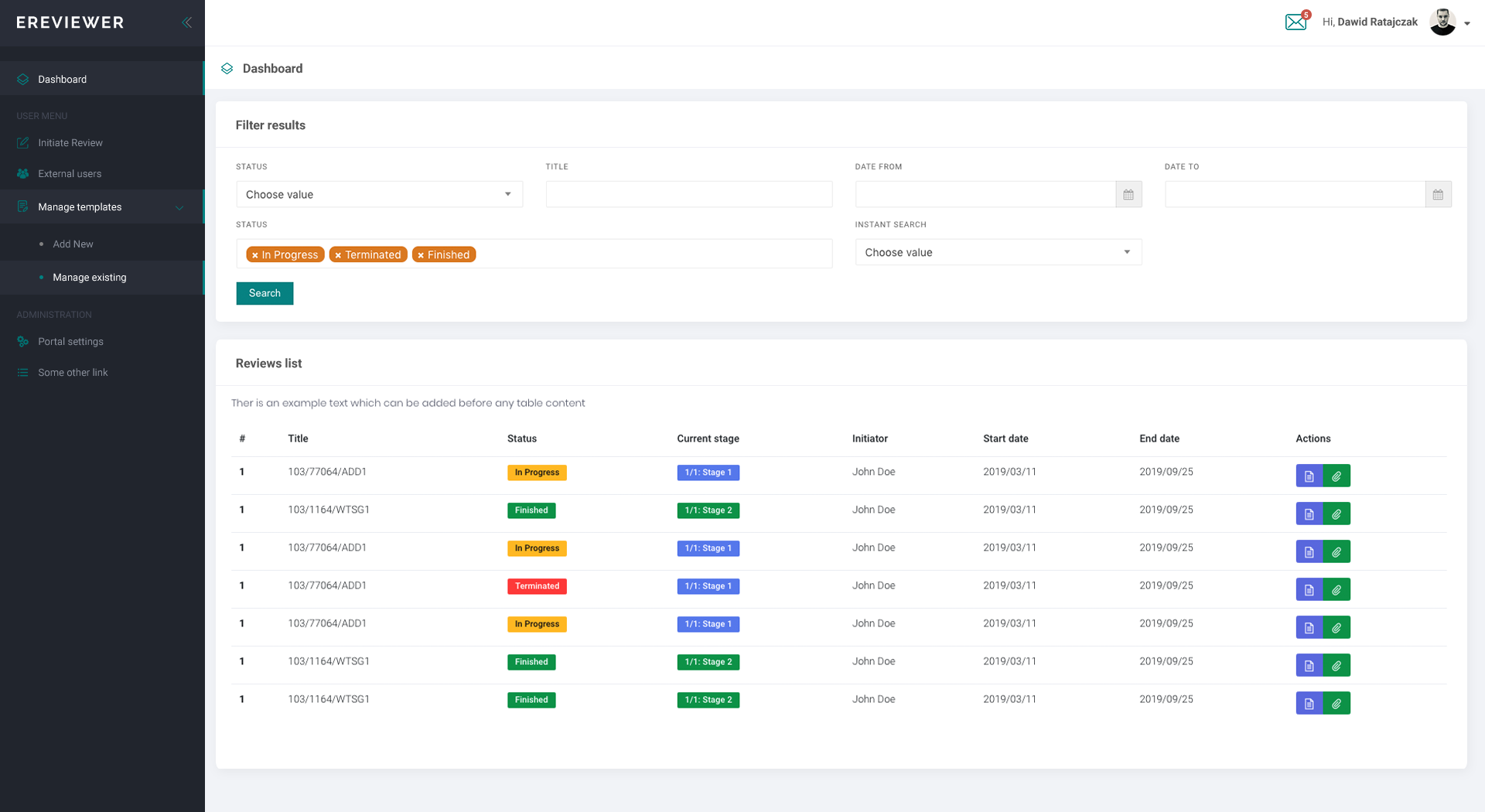Screen dimensions: 1485x812
Task: Open the mail notifications icon
Action: coord(1296,22)
